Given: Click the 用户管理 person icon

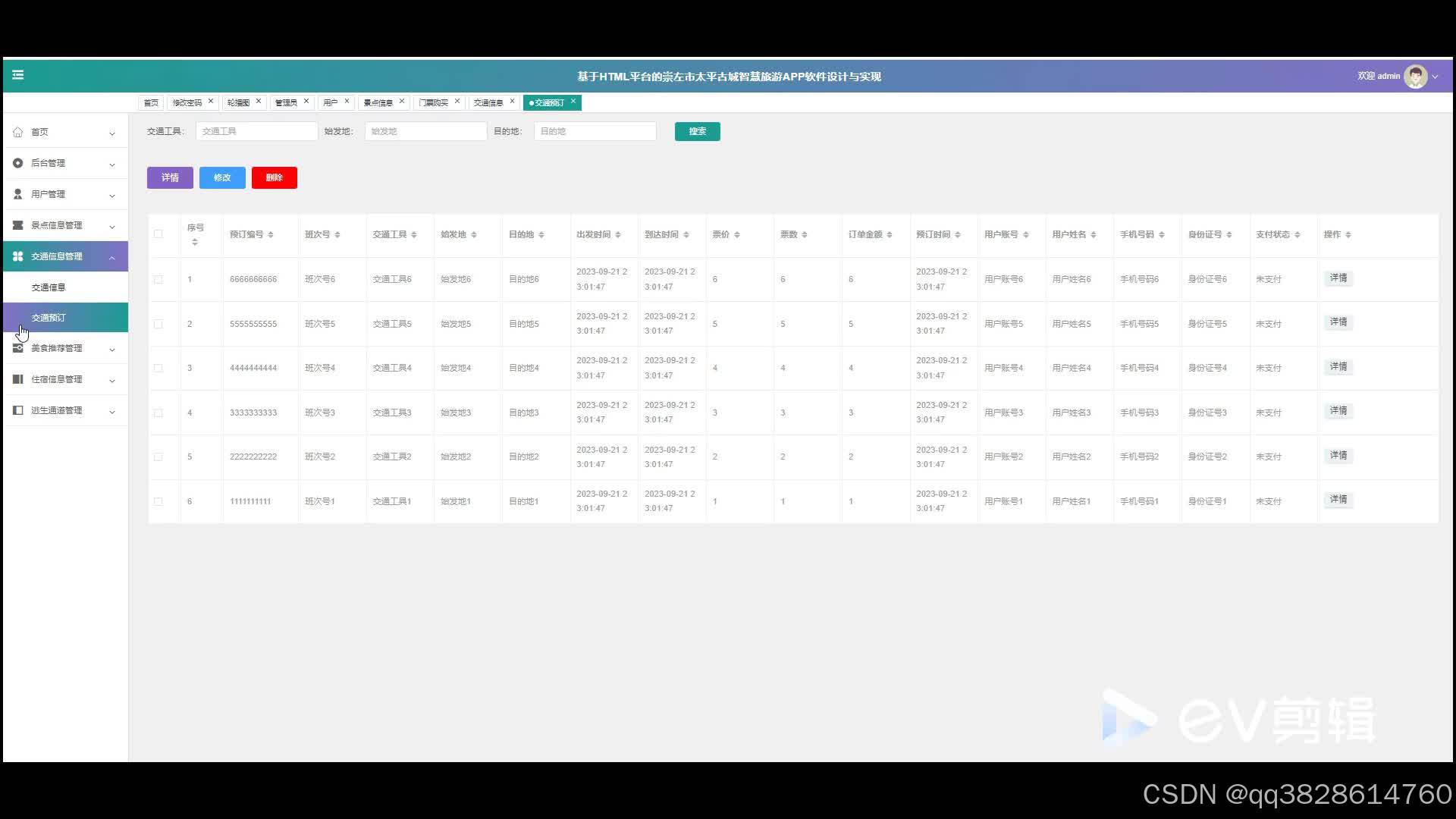Looking at the screenshot, I should coord(18,194).
